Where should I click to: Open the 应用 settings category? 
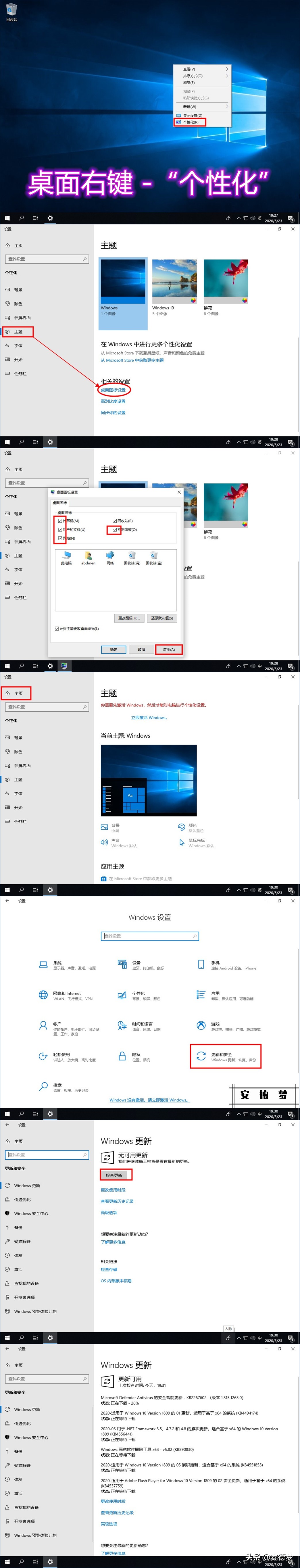coord(225,995)
